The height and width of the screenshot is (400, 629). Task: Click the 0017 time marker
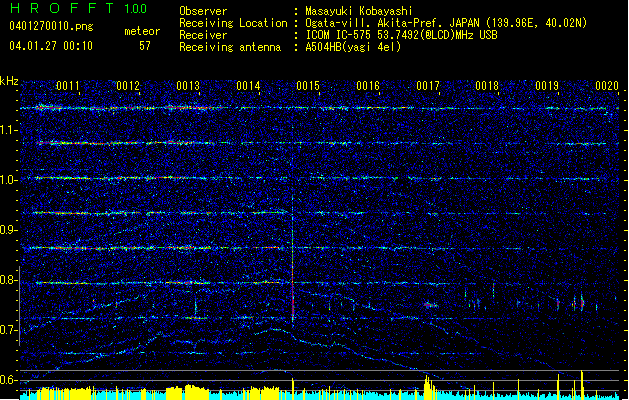coord(428,86)
